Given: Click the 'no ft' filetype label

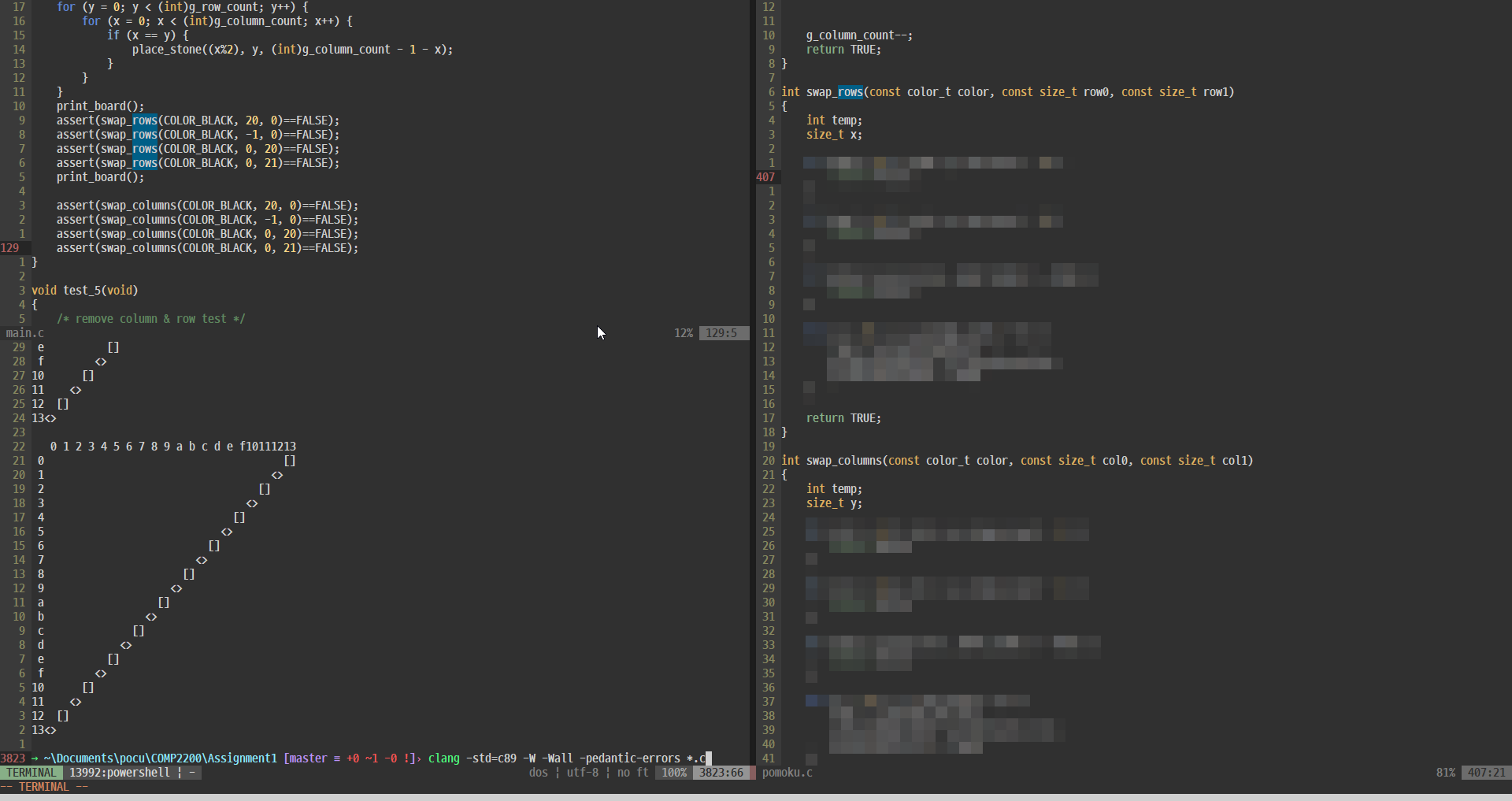Looking at the screenshot, I should (633, 773).
